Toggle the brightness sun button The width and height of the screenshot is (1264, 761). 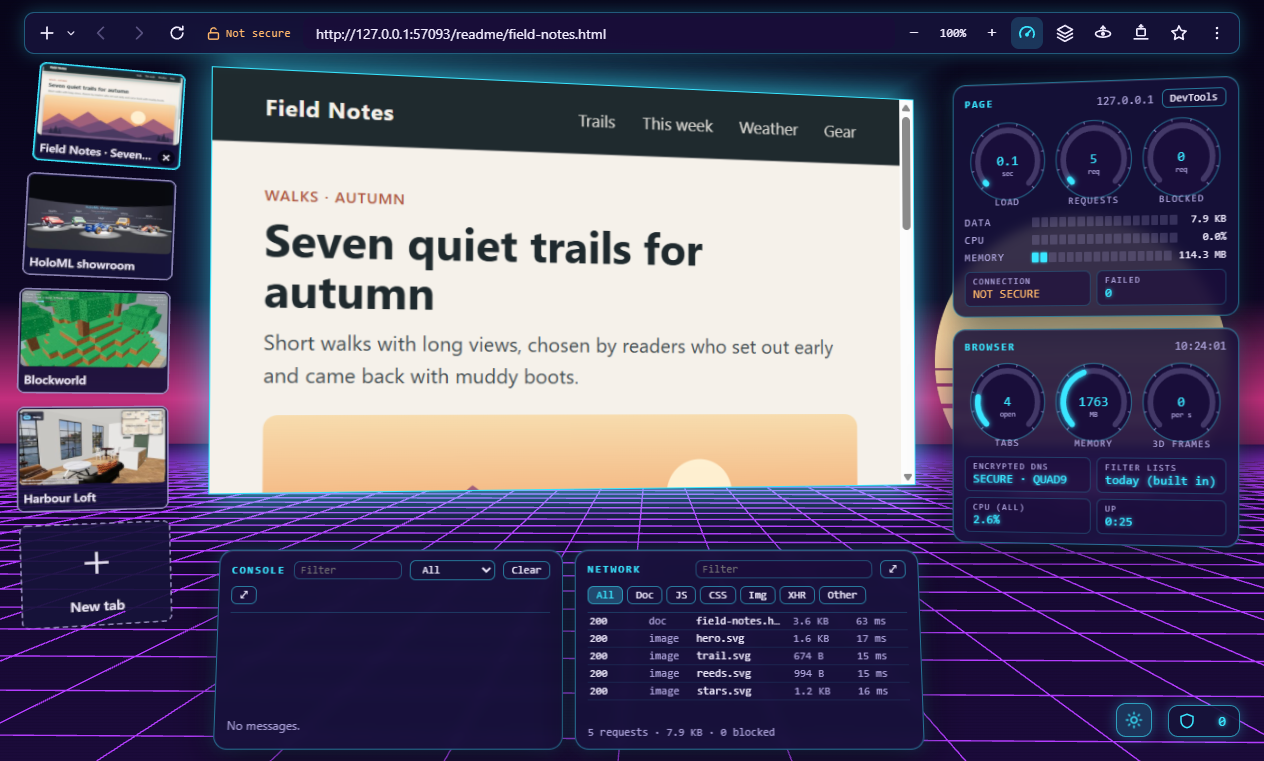pos(1134,720)
